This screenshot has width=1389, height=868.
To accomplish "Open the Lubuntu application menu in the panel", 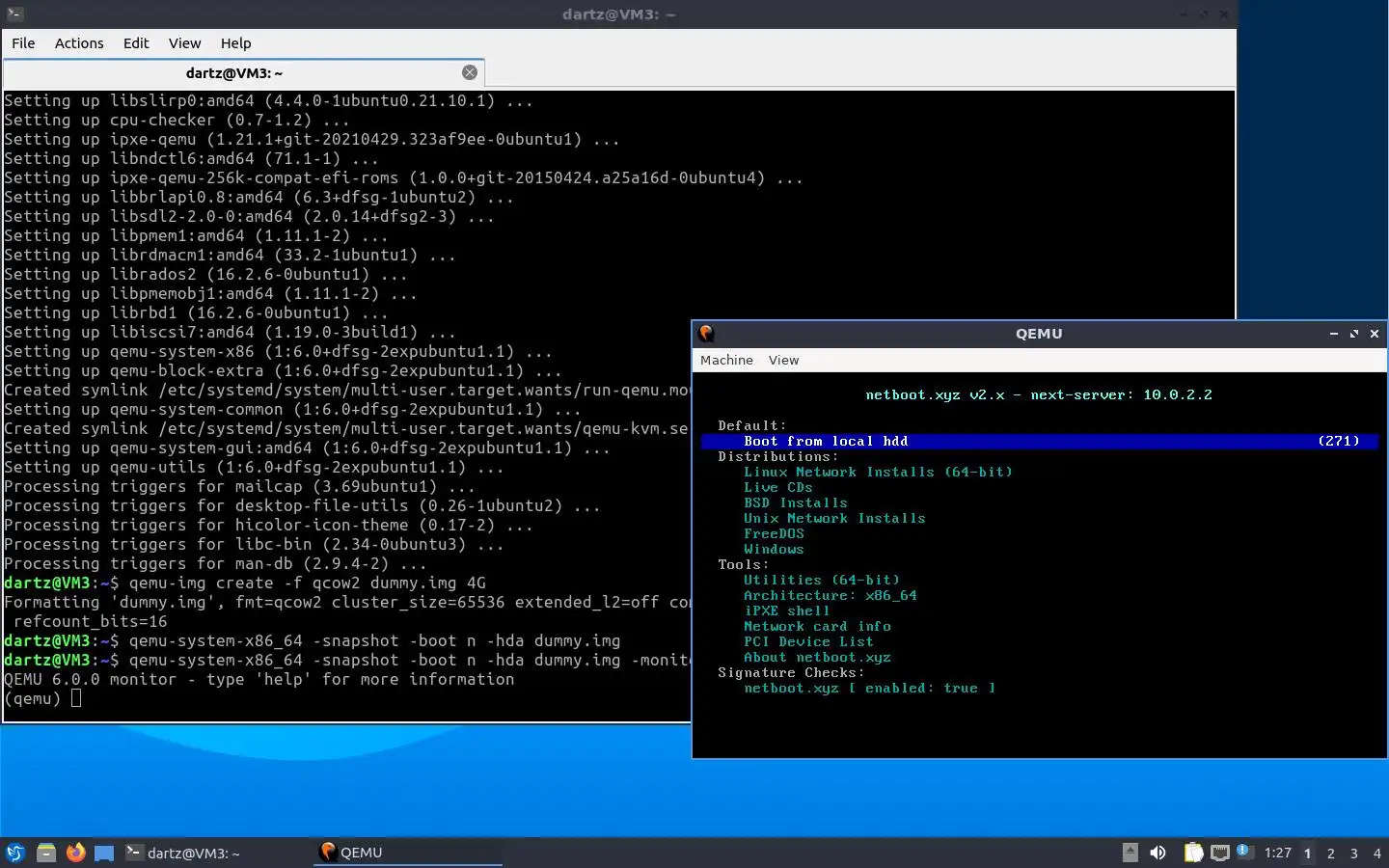I will click(15, 853).
